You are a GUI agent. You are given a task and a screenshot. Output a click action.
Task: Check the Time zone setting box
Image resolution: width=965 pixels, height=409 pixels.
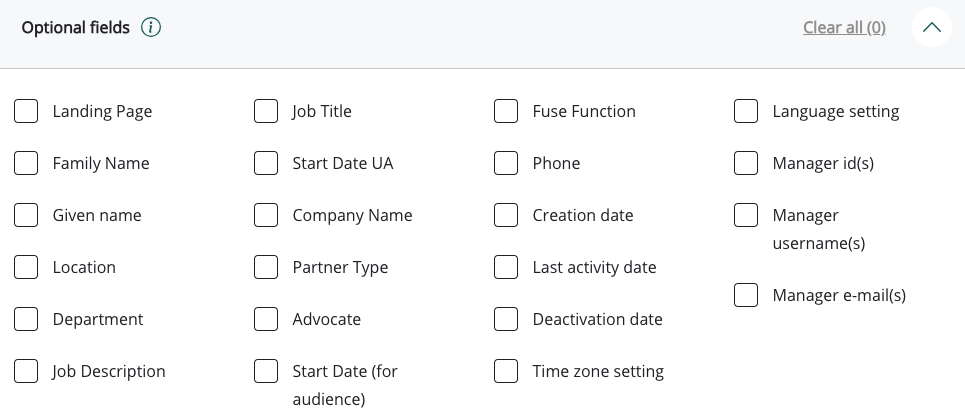(x=506, y=371)
